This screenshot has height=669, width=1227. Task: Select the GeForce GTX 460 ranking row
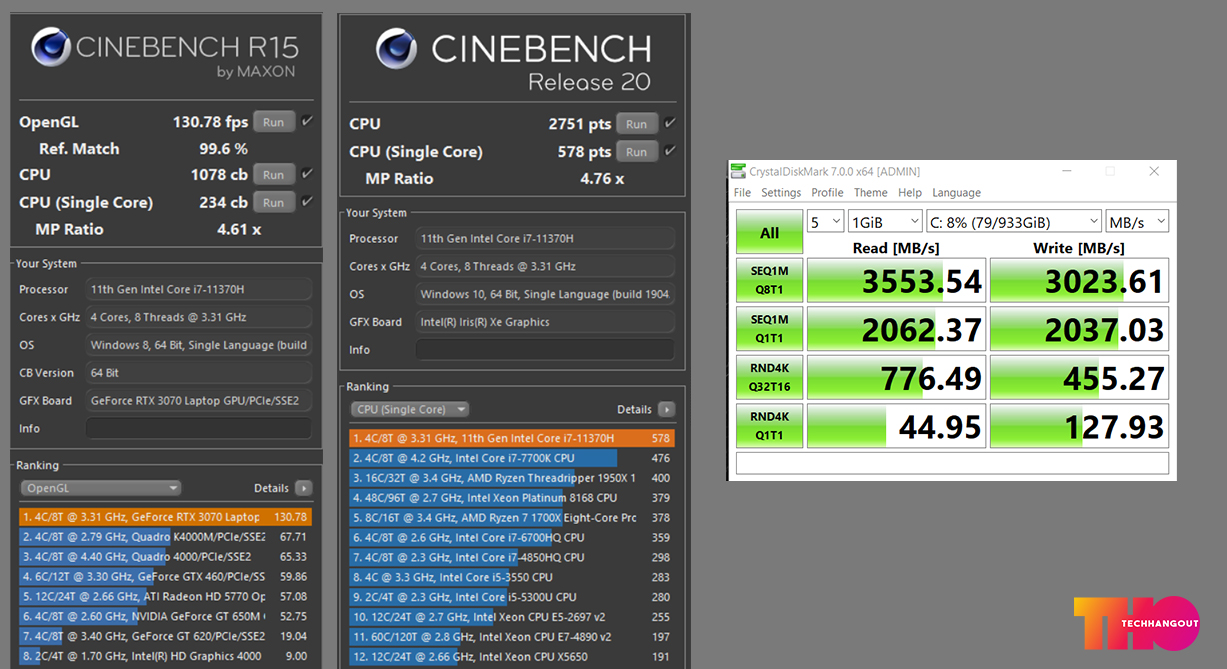[166, 576]
